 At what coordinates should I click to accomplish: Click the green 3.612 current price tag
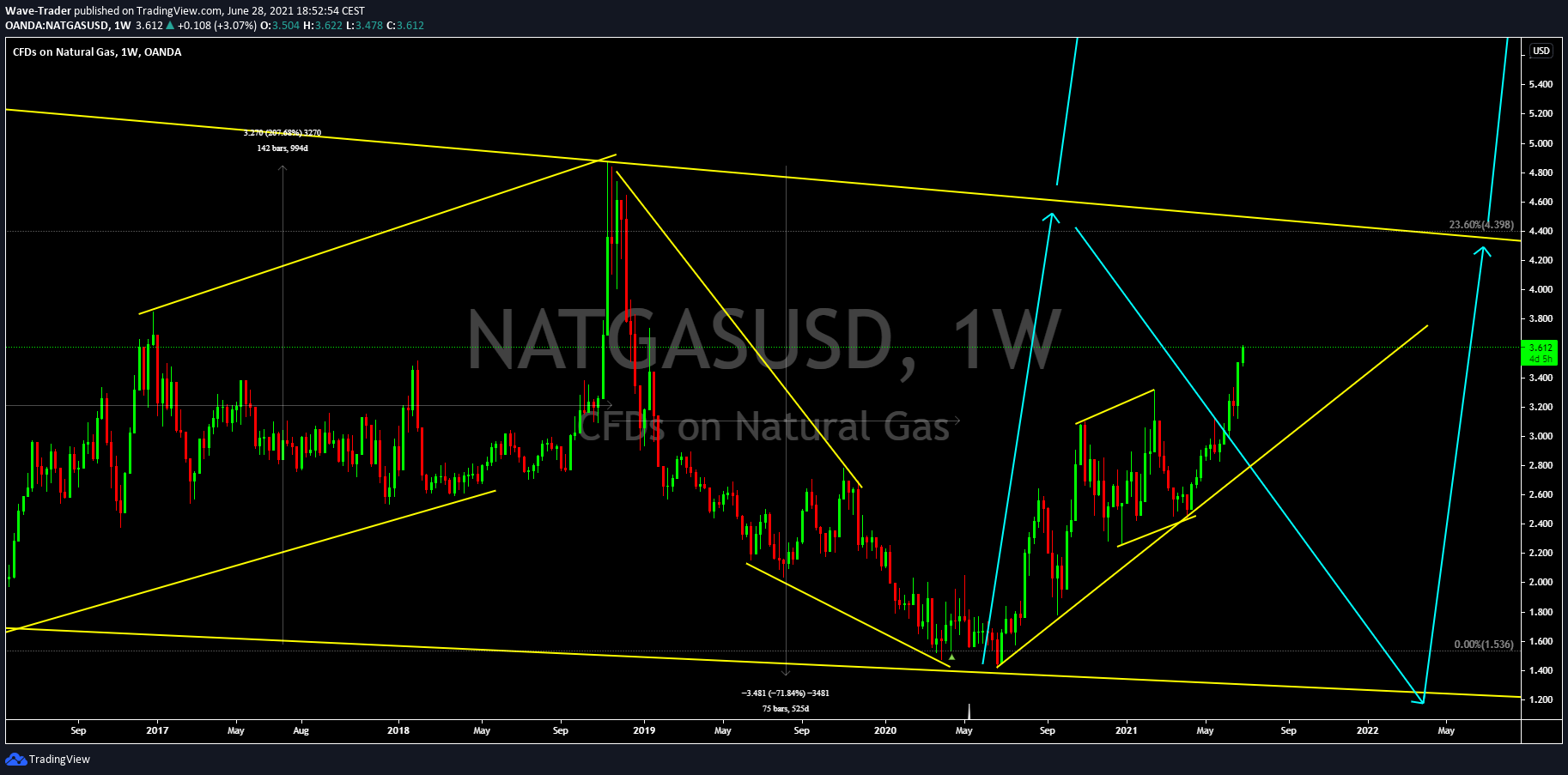(1540, 353)
